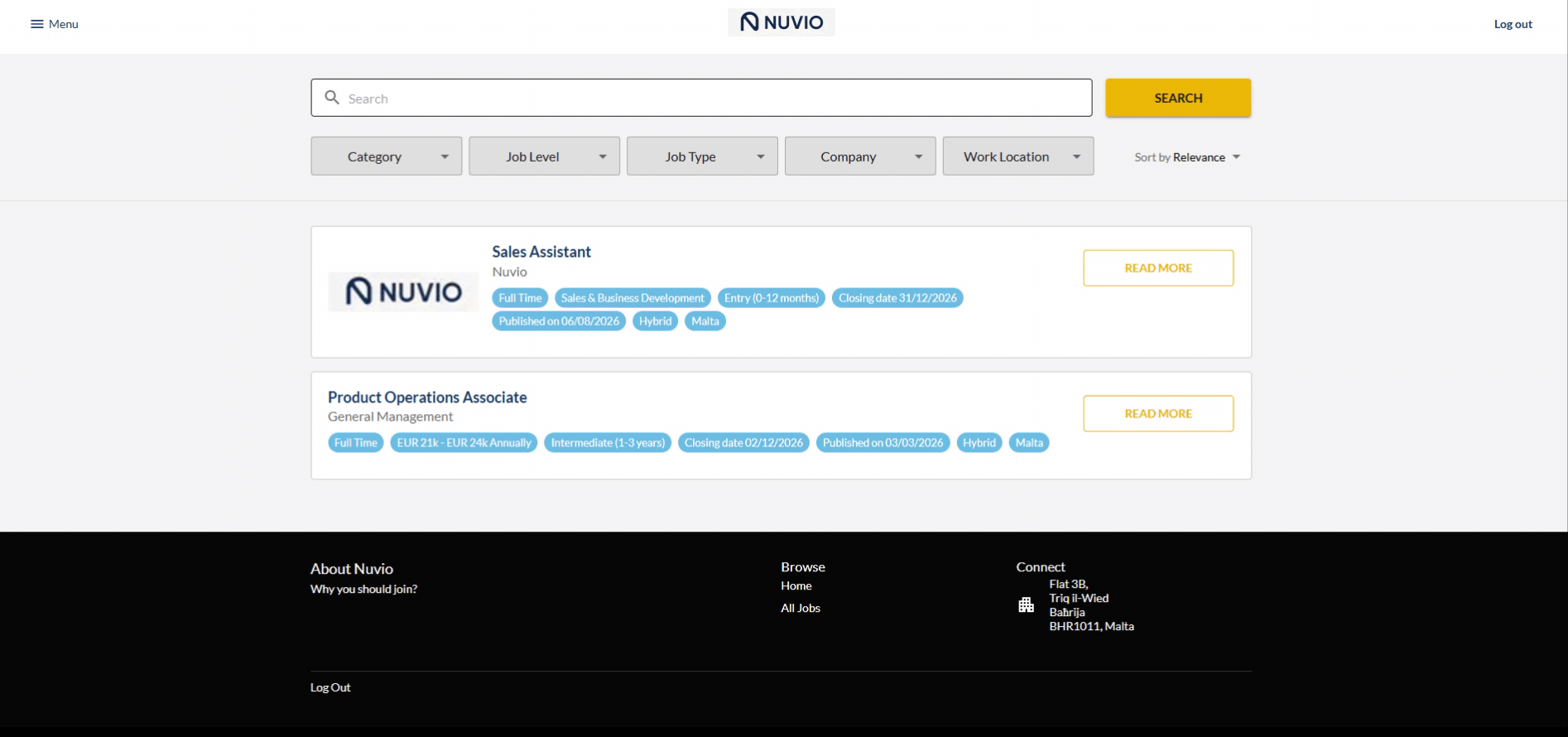Open the Company filter dropdown
The image size is (1568, 737).
pos(860,157)
